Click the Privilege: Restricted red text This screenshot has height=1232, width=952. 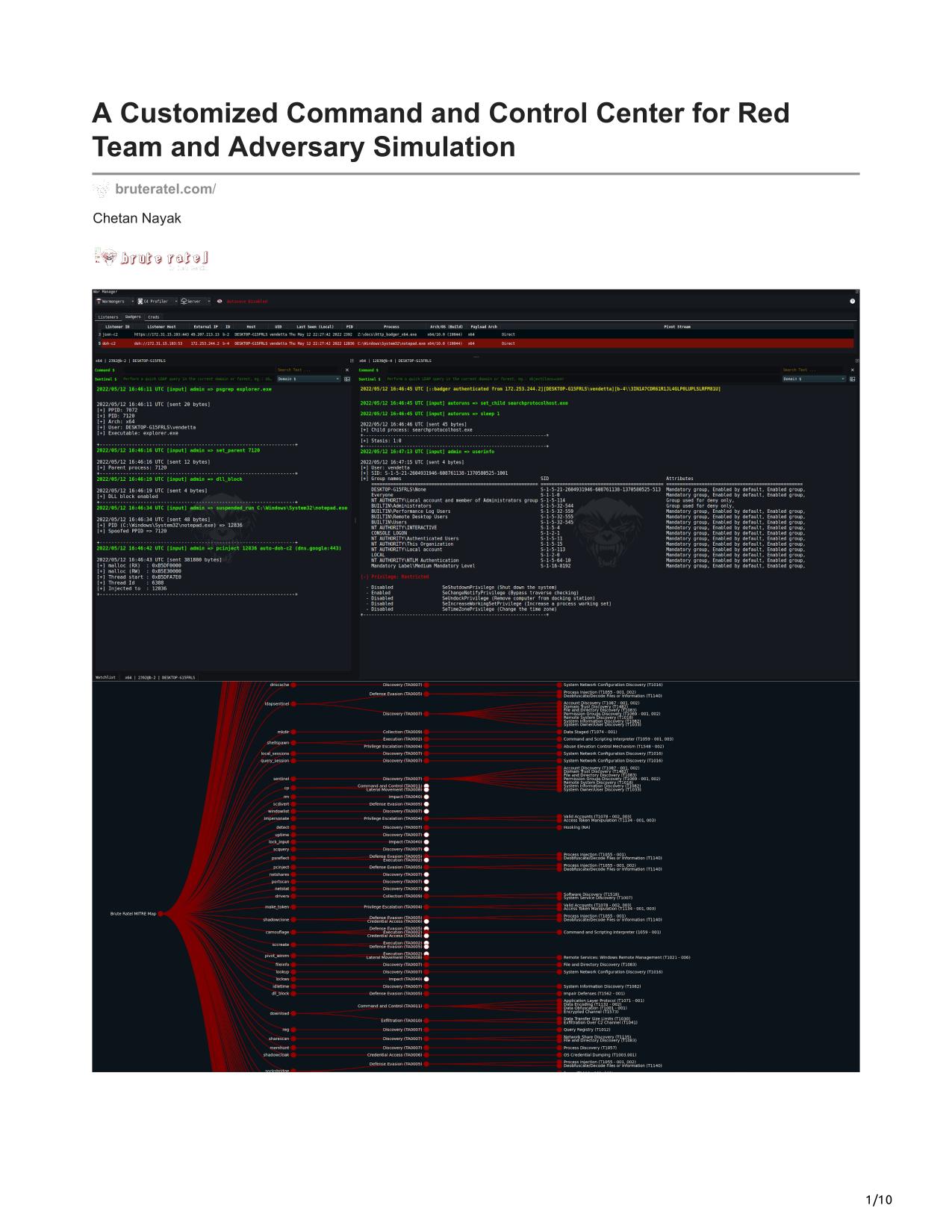click(394, 577)
